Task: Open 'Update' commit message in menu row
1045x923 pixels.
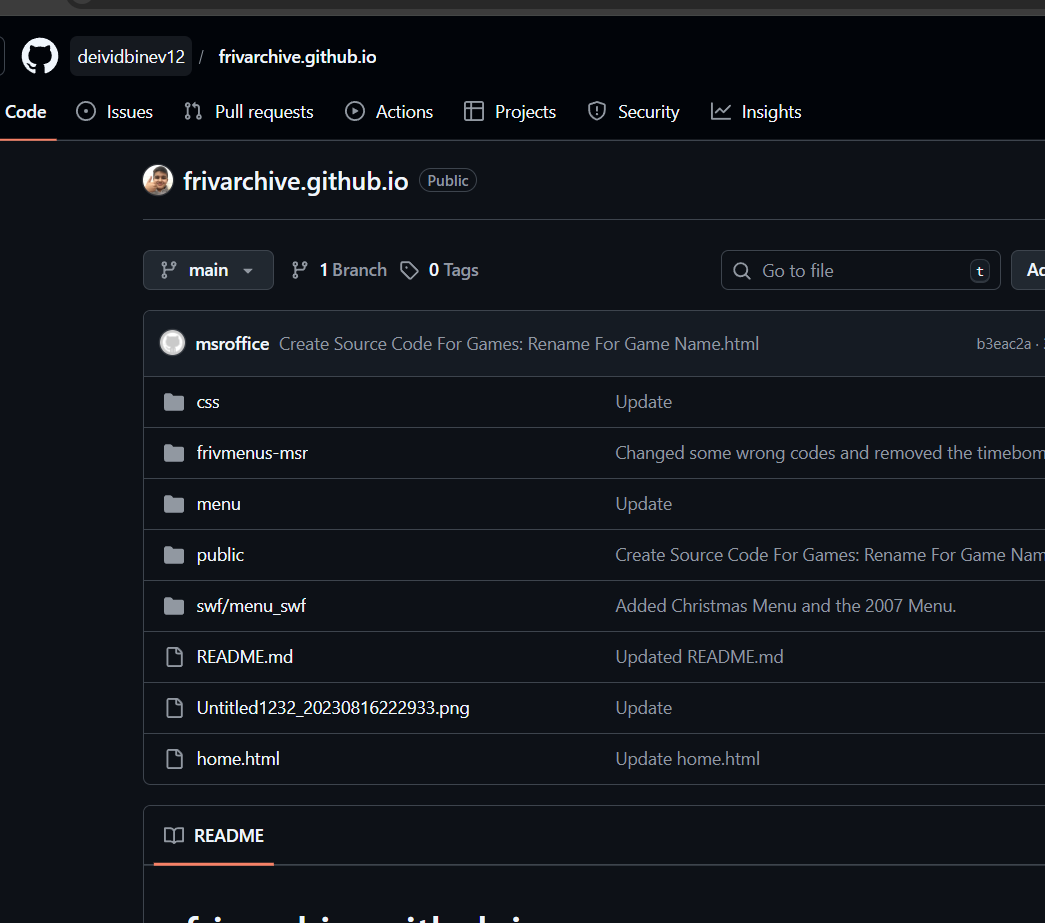Action: [x=644, y=504]
